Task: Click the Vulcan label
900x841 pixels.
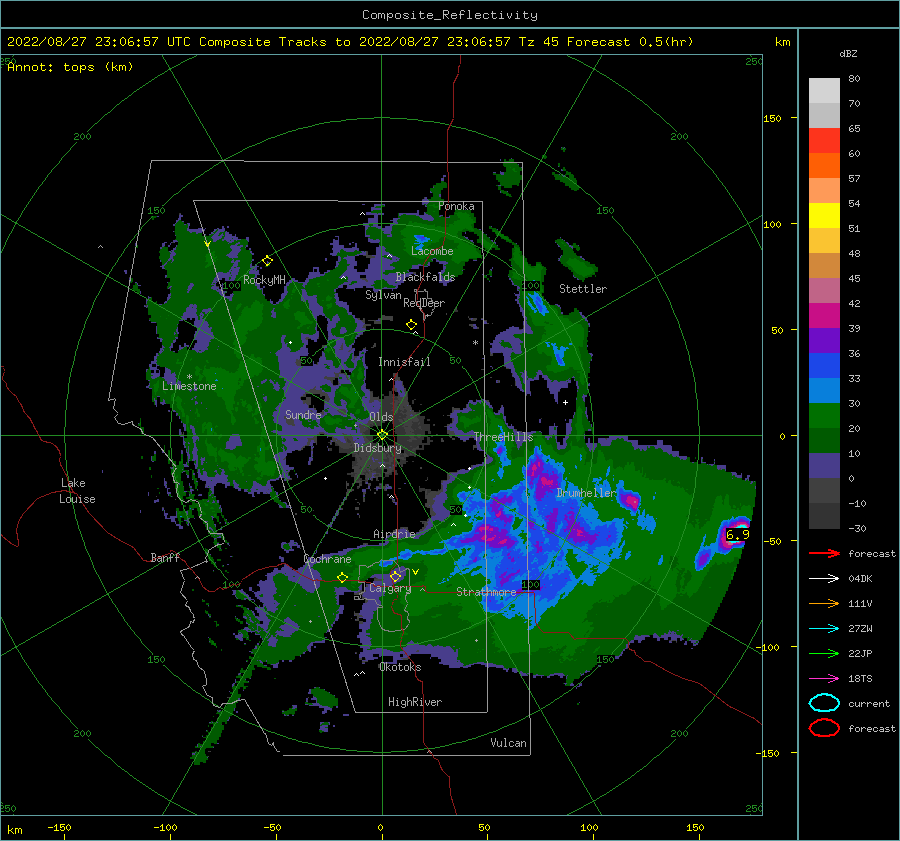Action: [509, 743]
